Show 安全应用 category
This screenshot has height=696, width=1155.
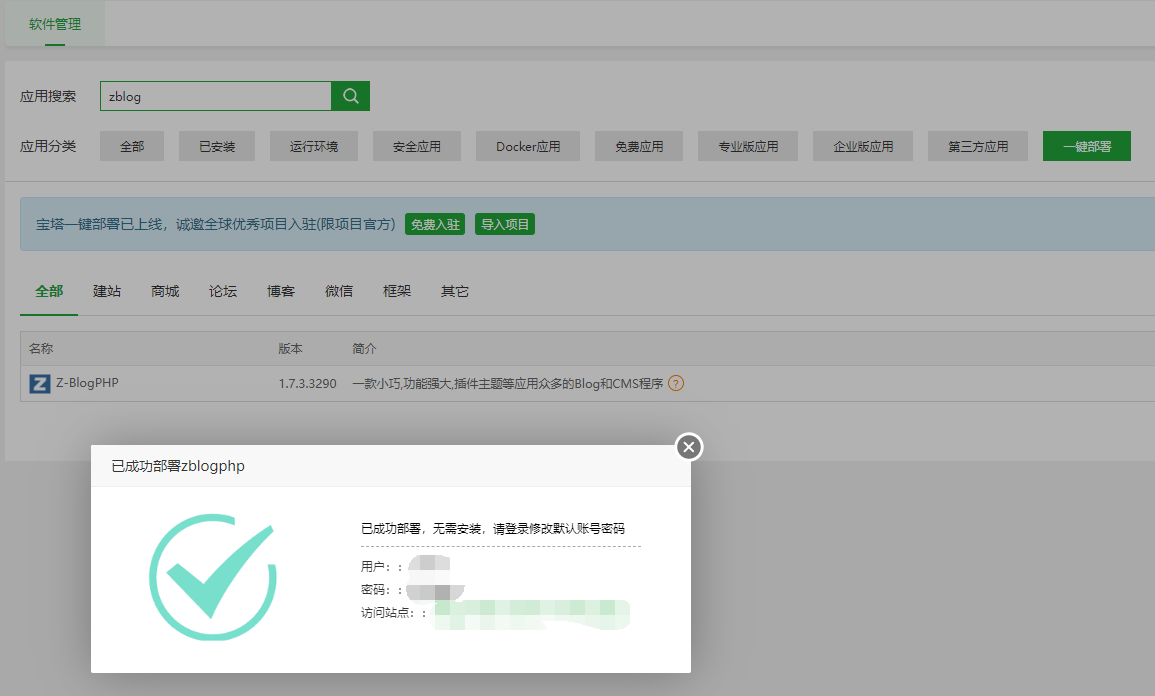tap(417, 147)
